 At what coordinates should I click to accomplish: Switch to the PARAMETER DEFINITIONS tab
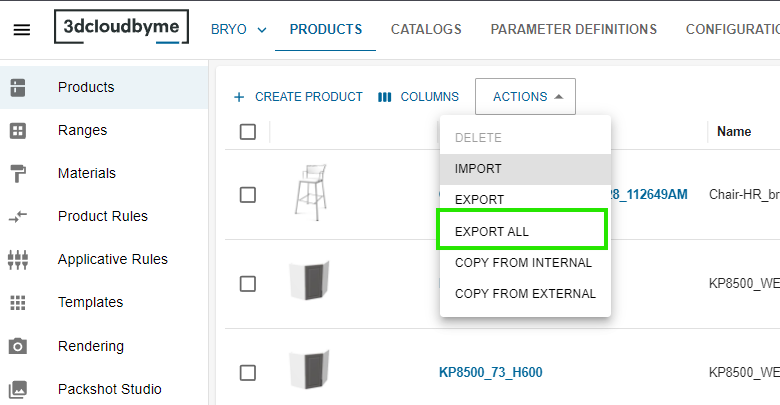(x=574, y=30)
